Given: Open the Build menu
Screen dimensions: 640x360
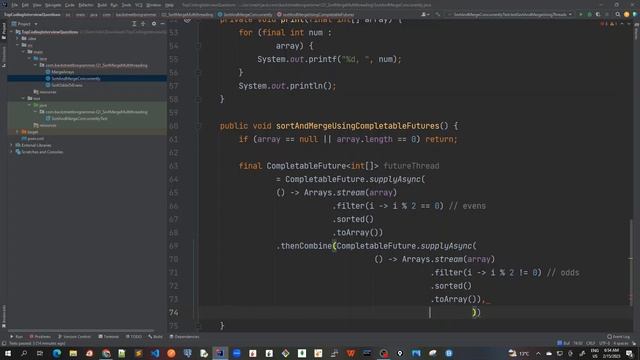Looking at the screenshot, I should coord(102,5).
